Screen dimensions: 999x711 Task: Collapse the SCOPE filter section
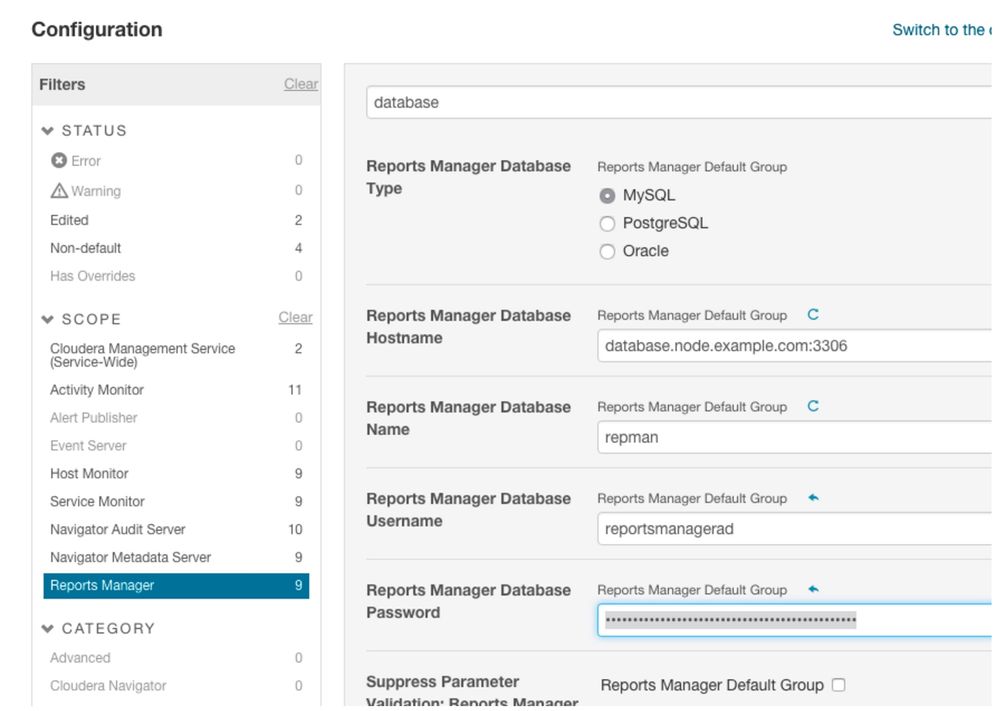coord(48,320)
